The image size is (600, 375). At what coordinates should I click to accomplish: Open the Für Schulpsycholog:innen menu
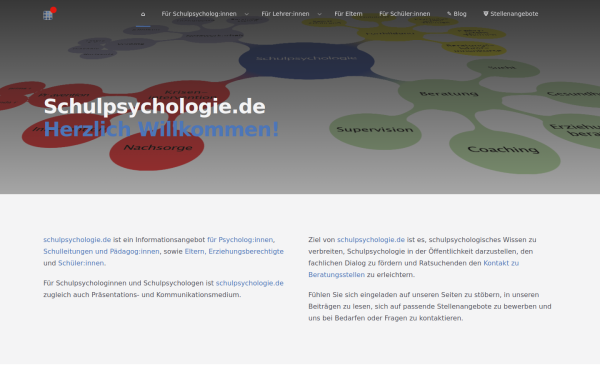click(199, 14)
